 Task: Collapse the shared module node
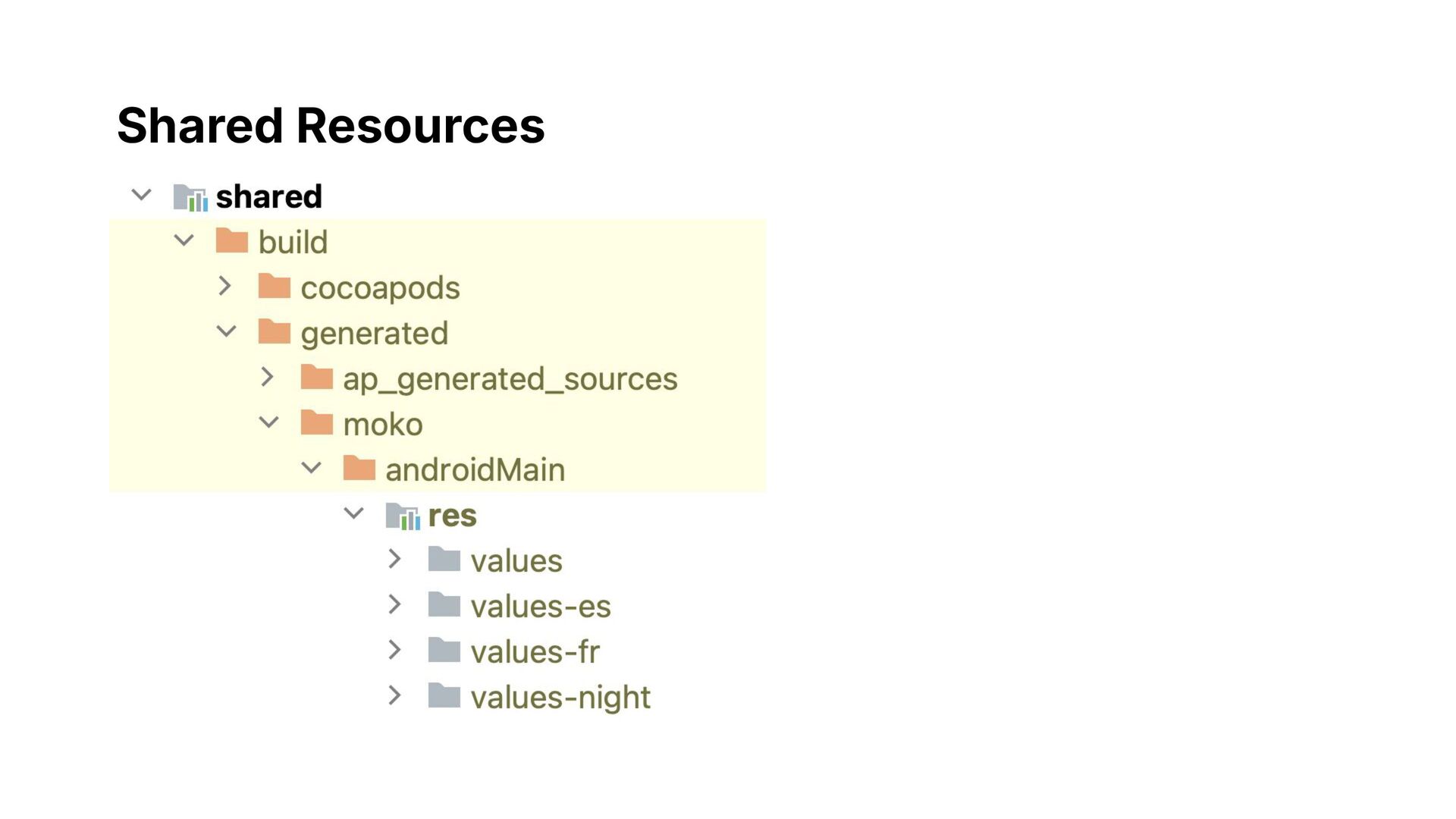tap(142, 196)
